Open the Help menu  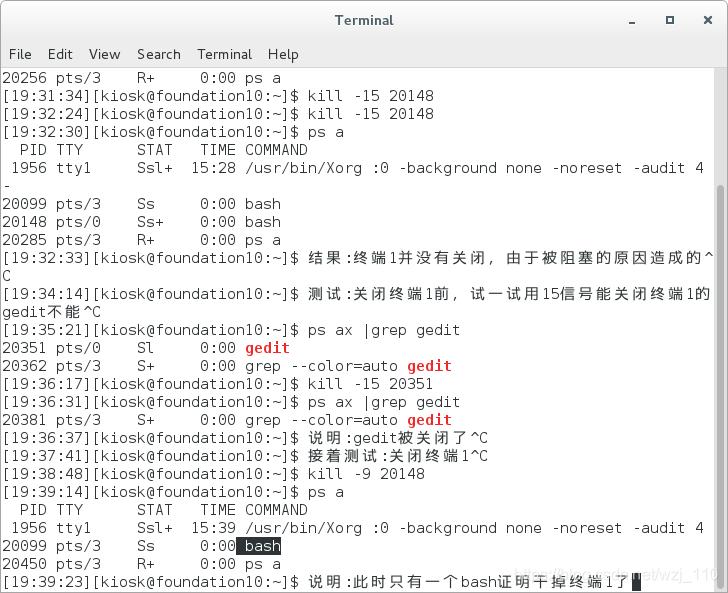tap(283, 54)
